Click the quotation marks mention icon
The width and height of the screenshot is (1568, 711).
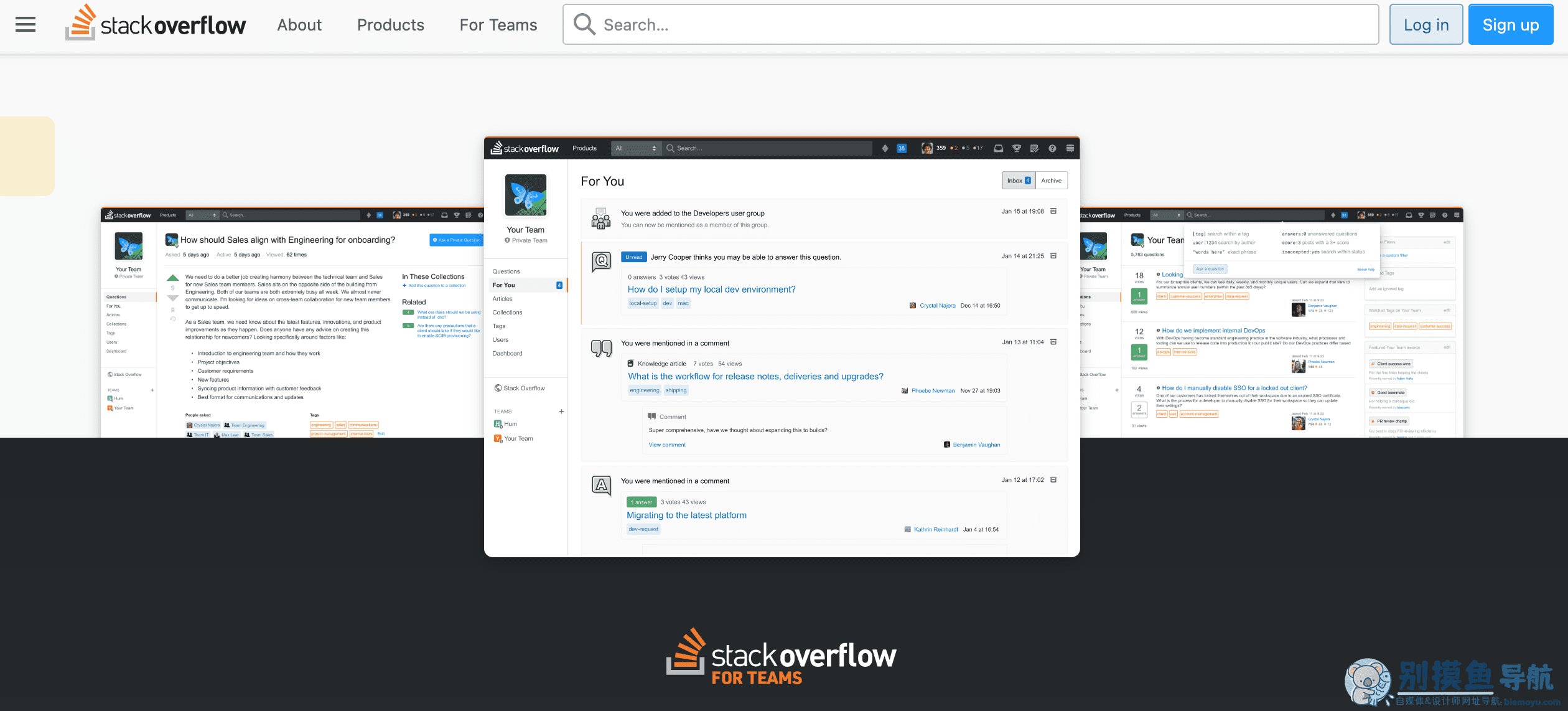(601, 348)
